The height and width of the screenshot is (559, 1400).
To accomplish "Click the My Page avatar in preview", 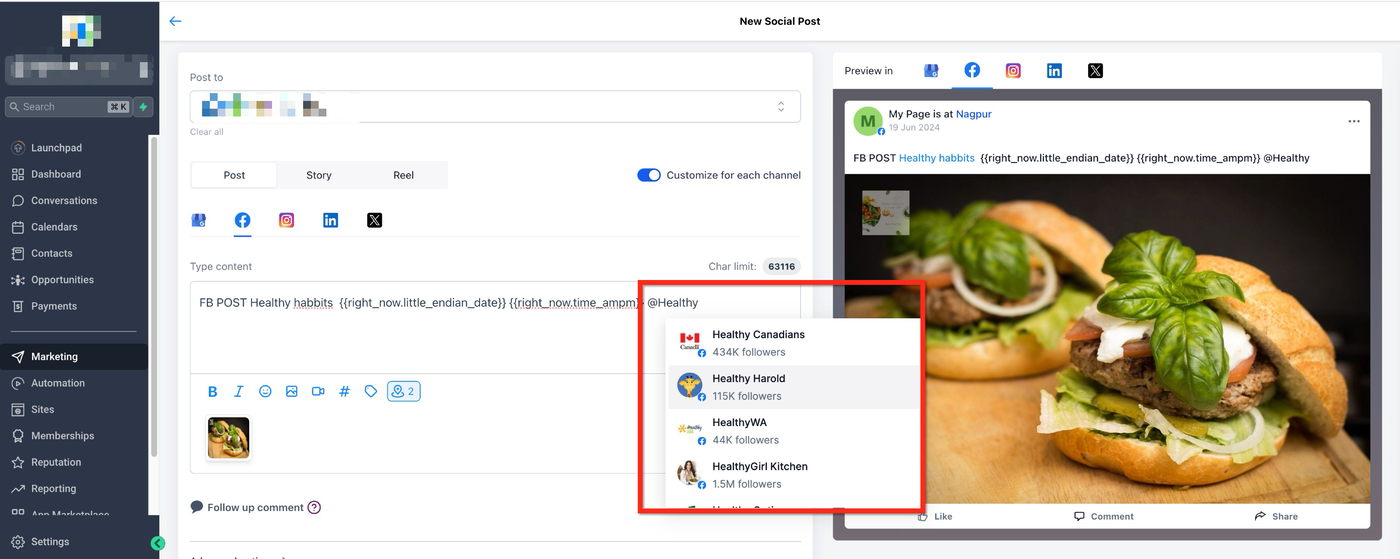I will [868, 121].
